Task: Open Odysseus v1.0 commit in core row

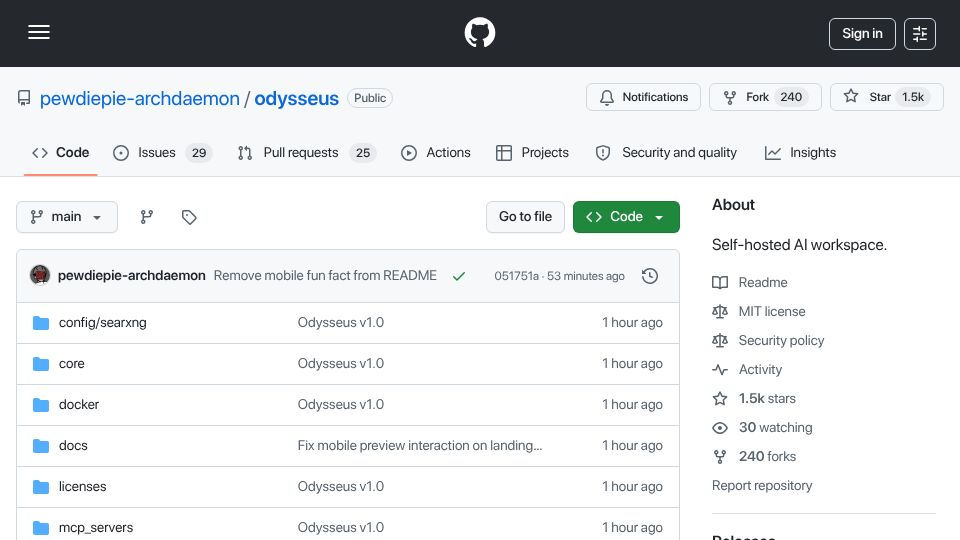Action: (x=340, y=364)
